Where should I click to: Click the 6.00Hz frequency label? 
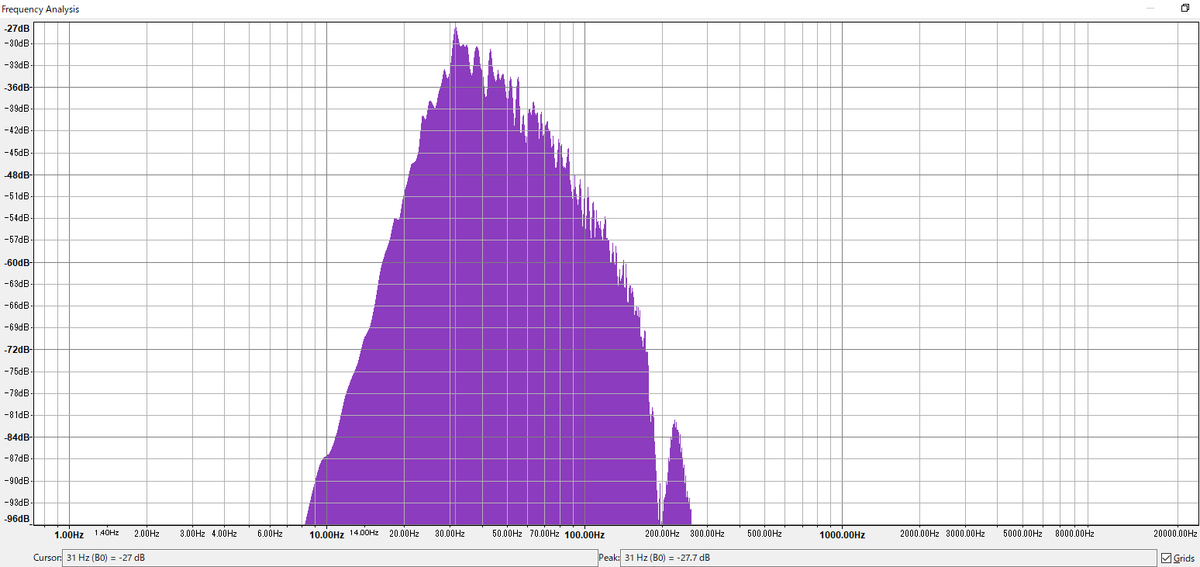[270, 535]
